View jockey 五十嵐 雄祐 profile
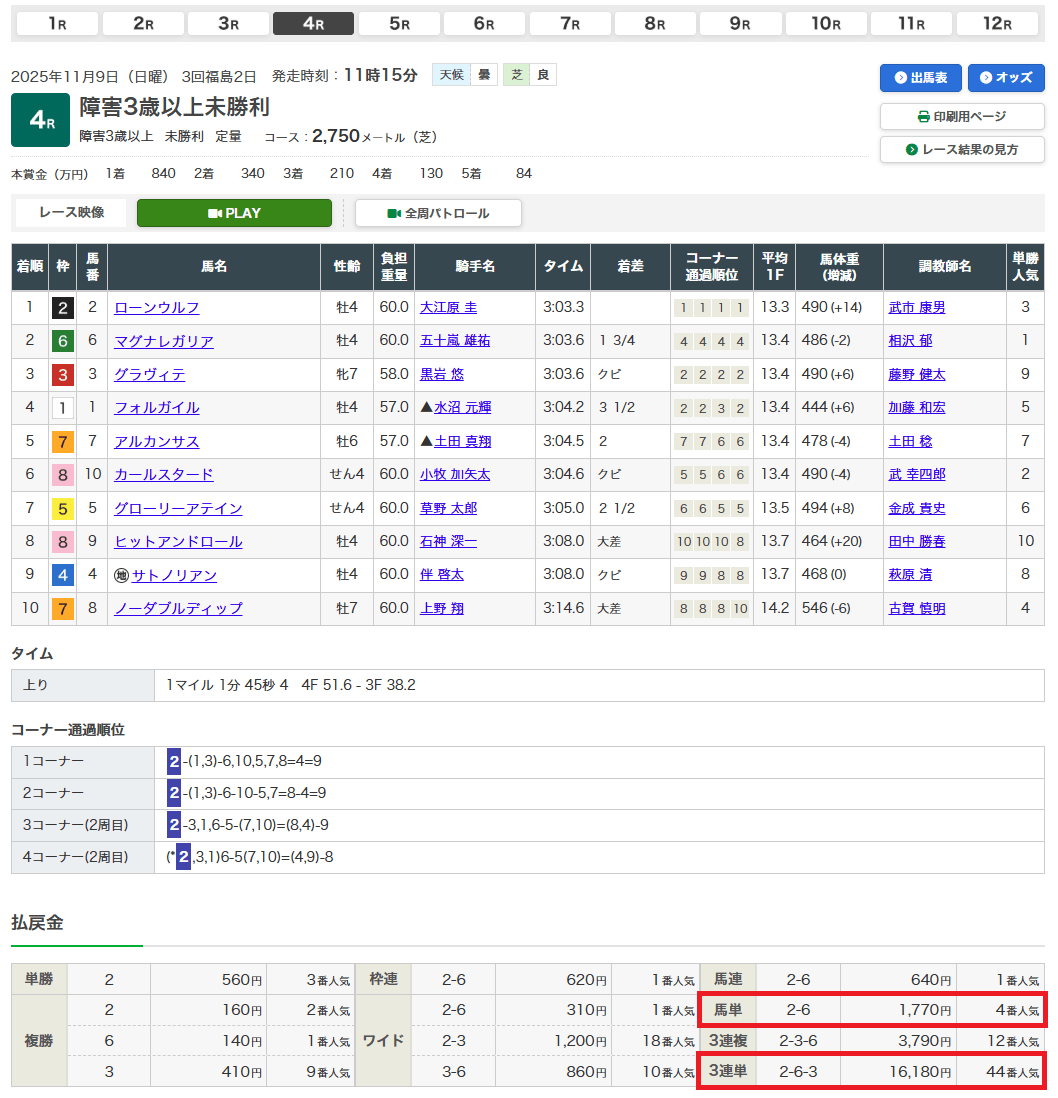Viewport: 1058px width, 1098px height. [x=455, y=341]
